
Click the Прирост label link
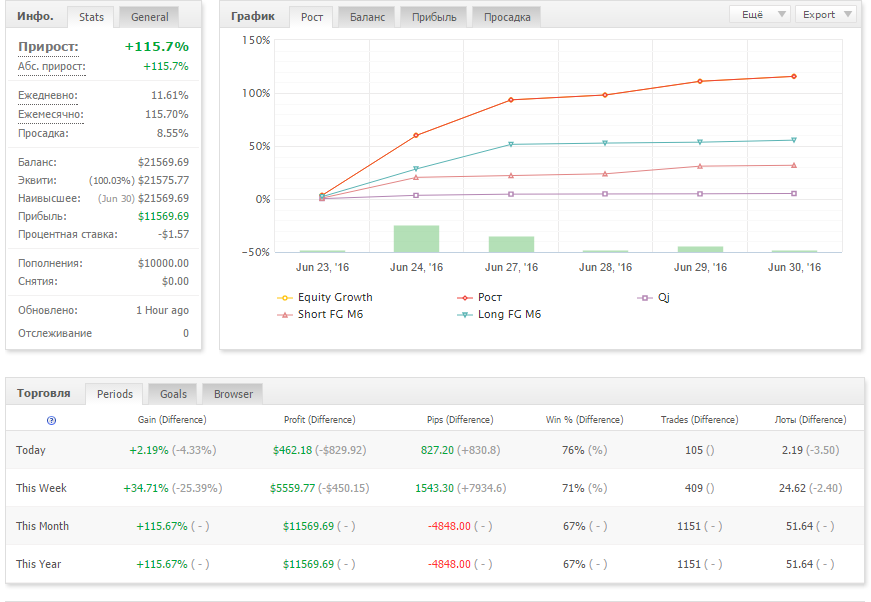[48, 47]
